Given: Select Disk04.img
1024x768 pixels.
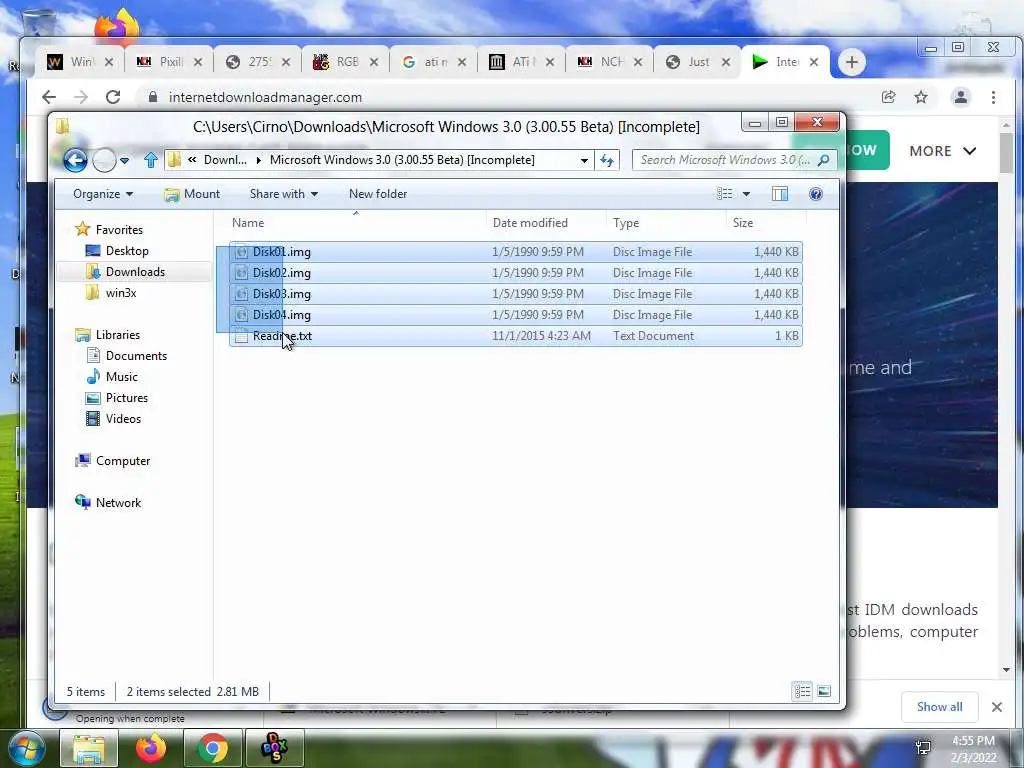Looking at the screenshot, I should pyautogui.click(x=516, y=315).
